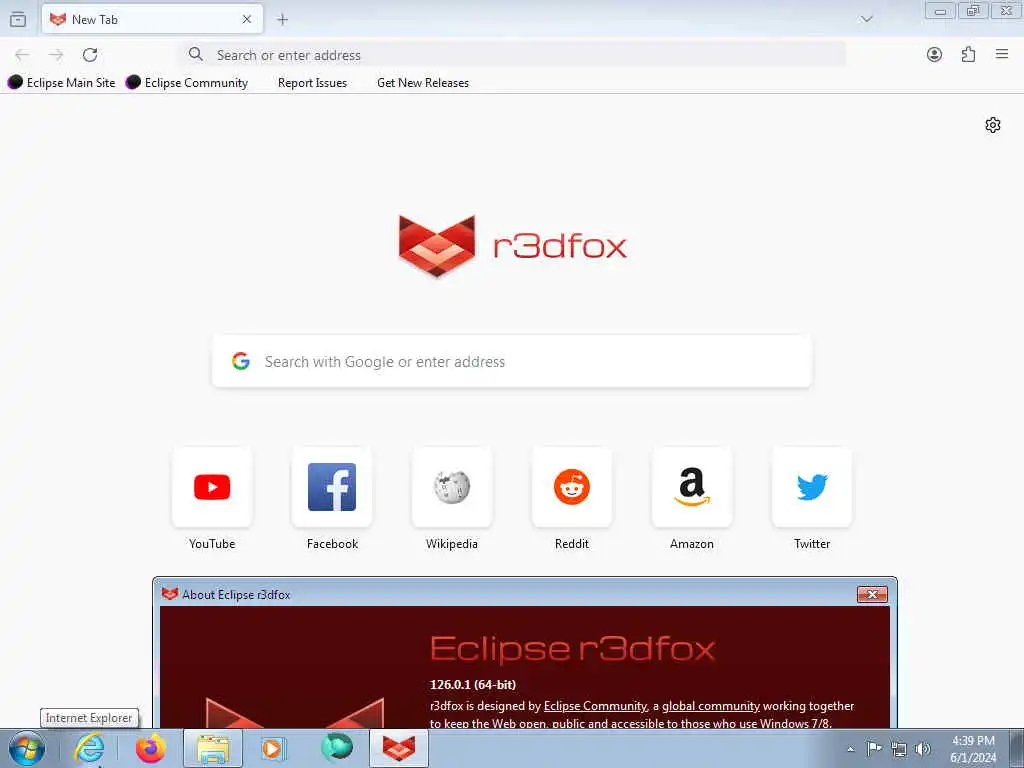Viewport: 1024px width, 768px height.
Task: Follow the Eclipse Community link in About dialog
Action: point(595,706)
